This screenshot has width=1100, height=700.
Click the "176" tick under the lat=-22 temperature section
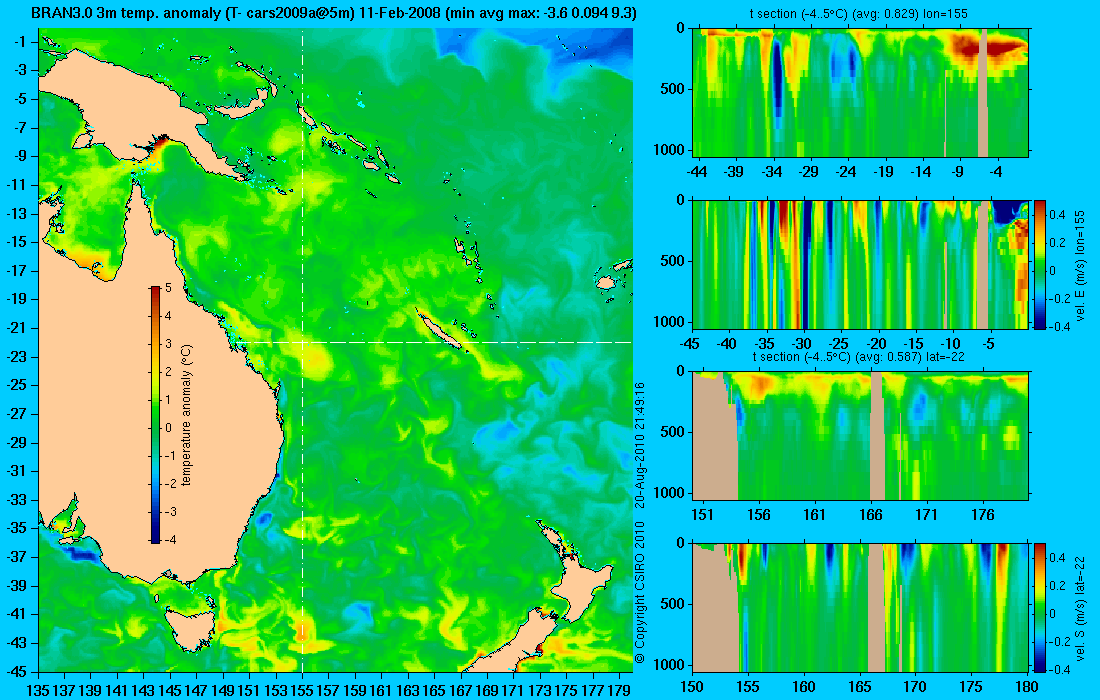(983, 515)
